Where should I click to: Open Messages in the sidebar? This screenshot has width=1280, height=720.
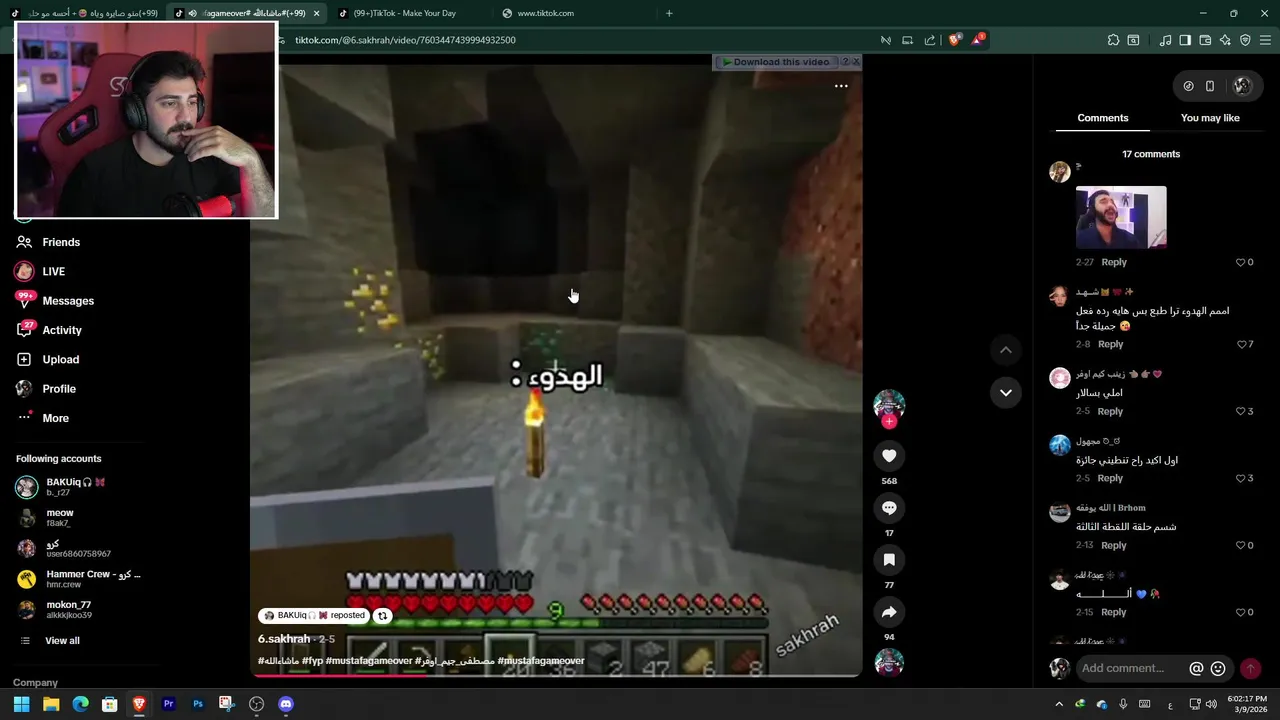(x=68, y=301)
